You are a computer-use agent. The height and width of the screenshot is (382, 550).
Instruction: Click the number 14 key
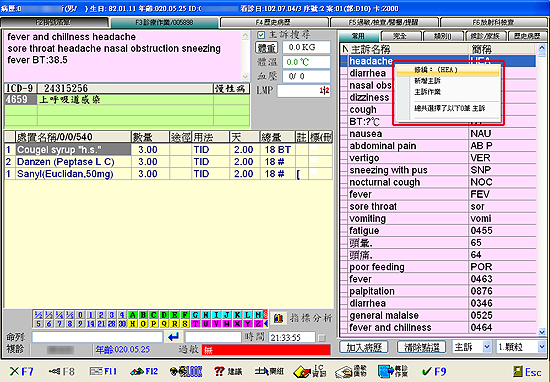90,323
